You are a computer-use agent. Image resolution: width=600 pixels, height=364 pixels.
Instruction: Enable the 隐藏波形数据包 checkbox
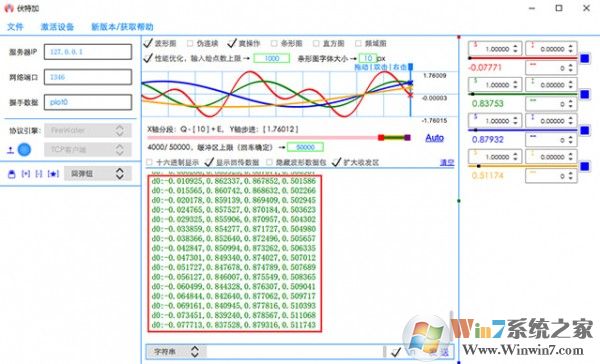[269, 162]
